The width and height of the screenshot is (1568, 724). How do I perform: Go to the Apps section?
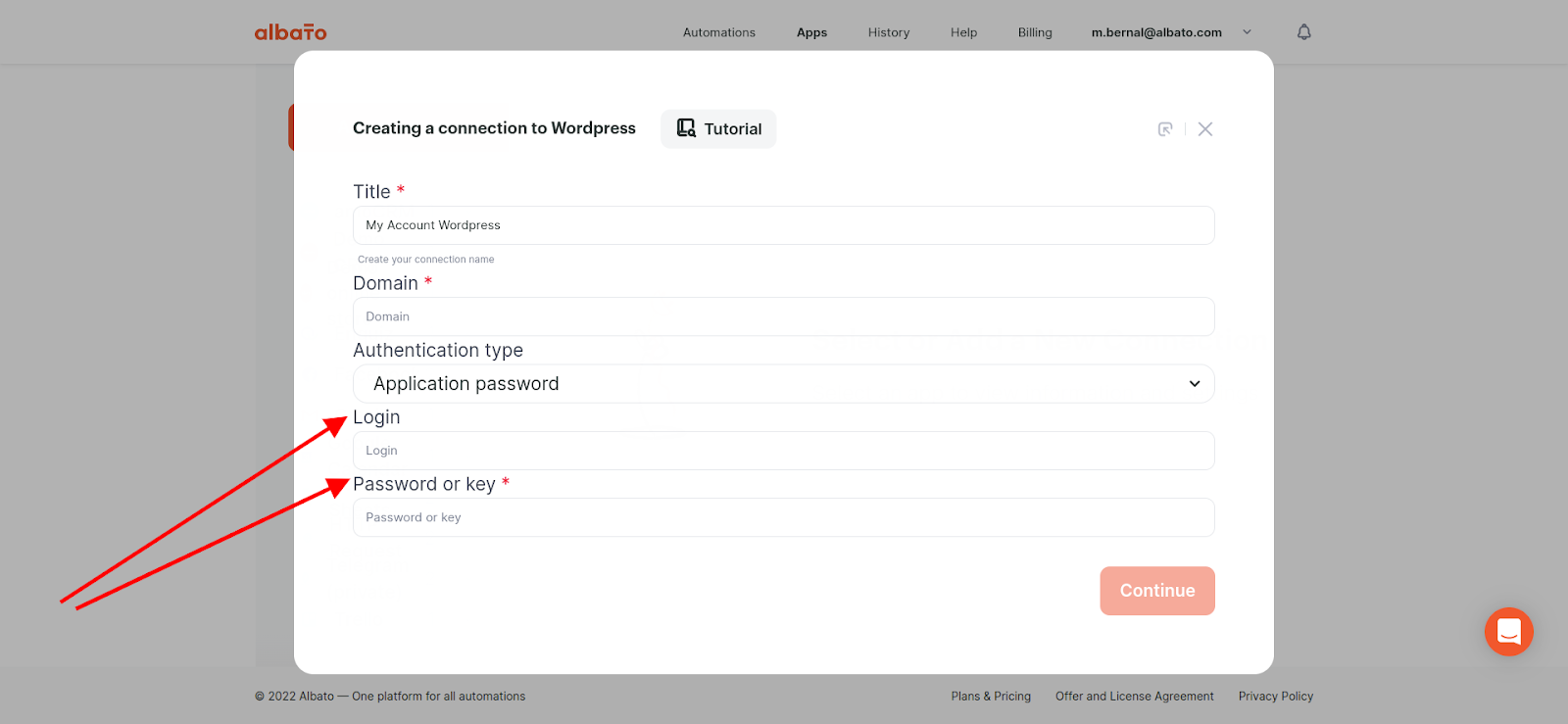(x=811, y=32)
